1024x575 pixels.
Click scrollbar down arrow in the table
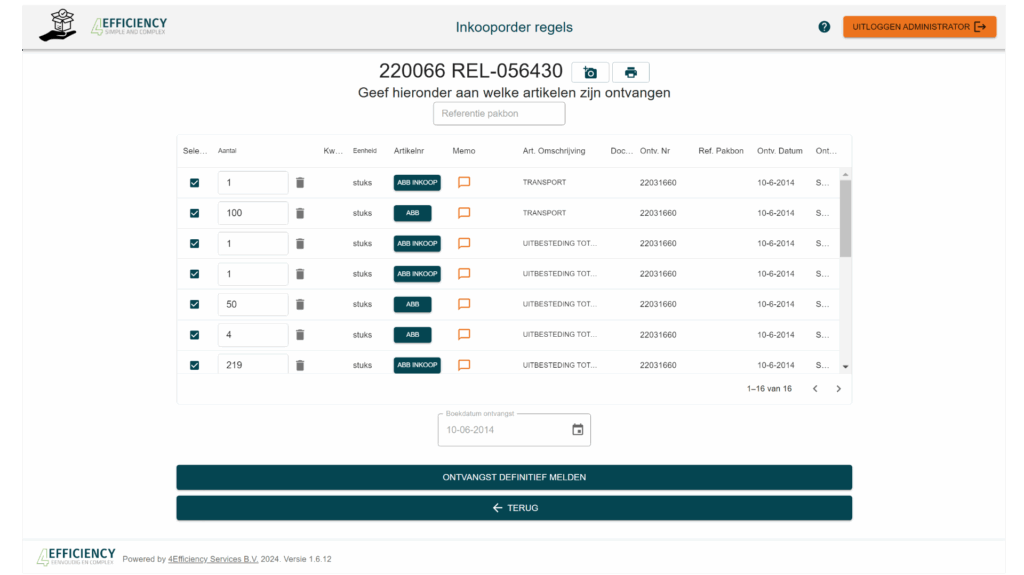[x=845, y=368]
